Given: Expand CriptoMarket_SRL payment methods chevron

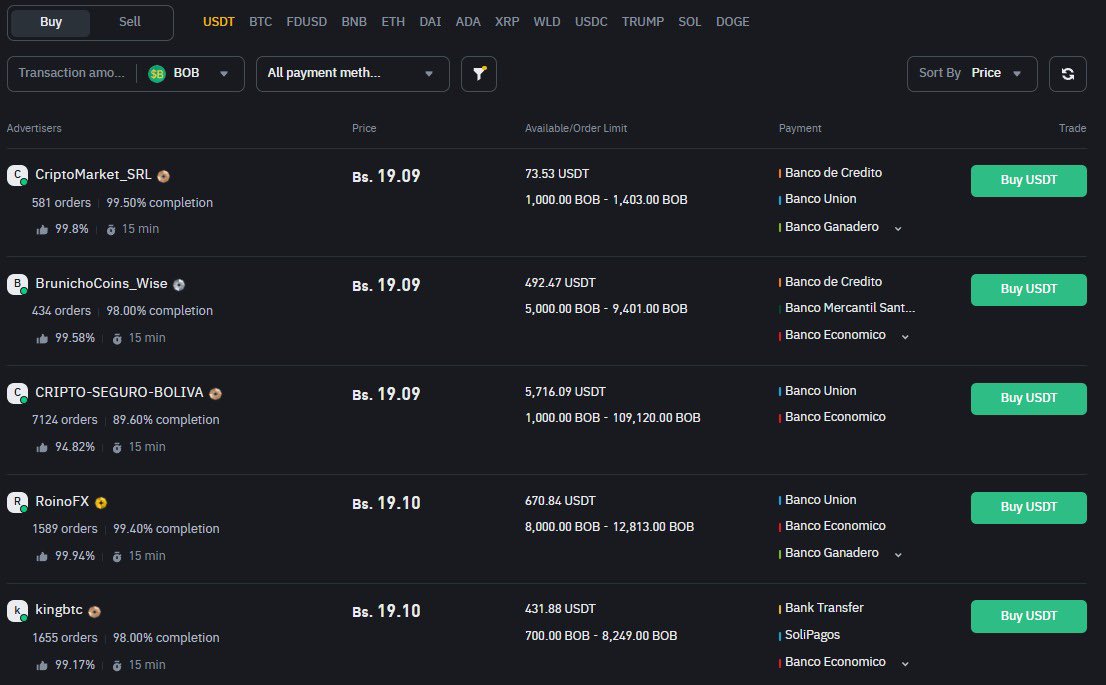Looking at the screenshot, I should click(x=898, y=229).
